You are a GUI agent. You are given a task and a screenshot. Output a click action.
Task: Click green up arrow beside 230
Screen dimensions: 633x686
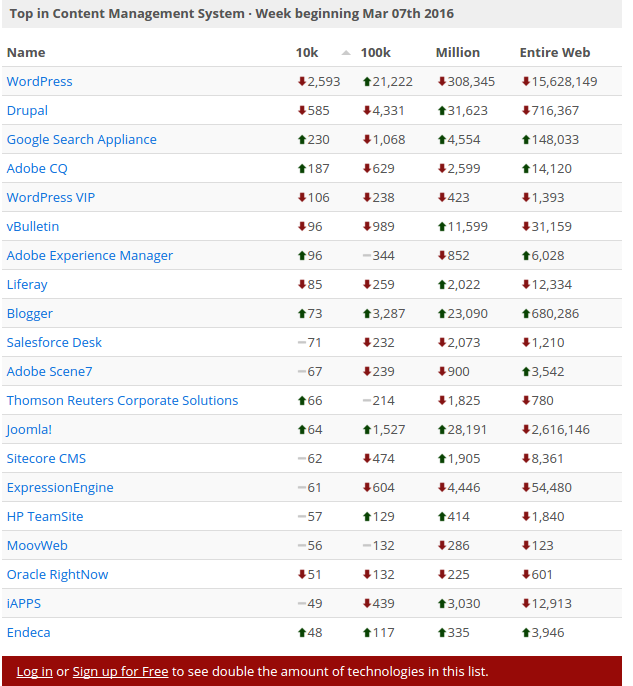(302, 139)
